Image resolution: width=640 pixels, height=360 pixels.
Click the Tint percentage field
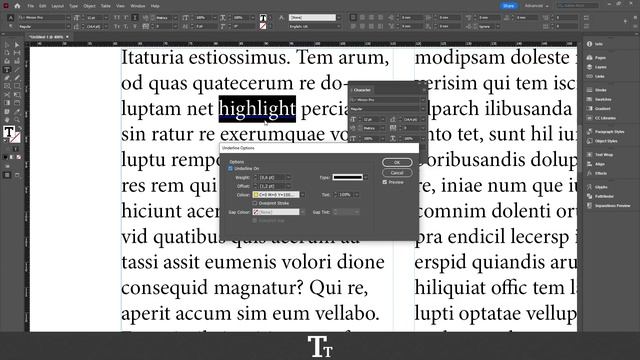345,195
